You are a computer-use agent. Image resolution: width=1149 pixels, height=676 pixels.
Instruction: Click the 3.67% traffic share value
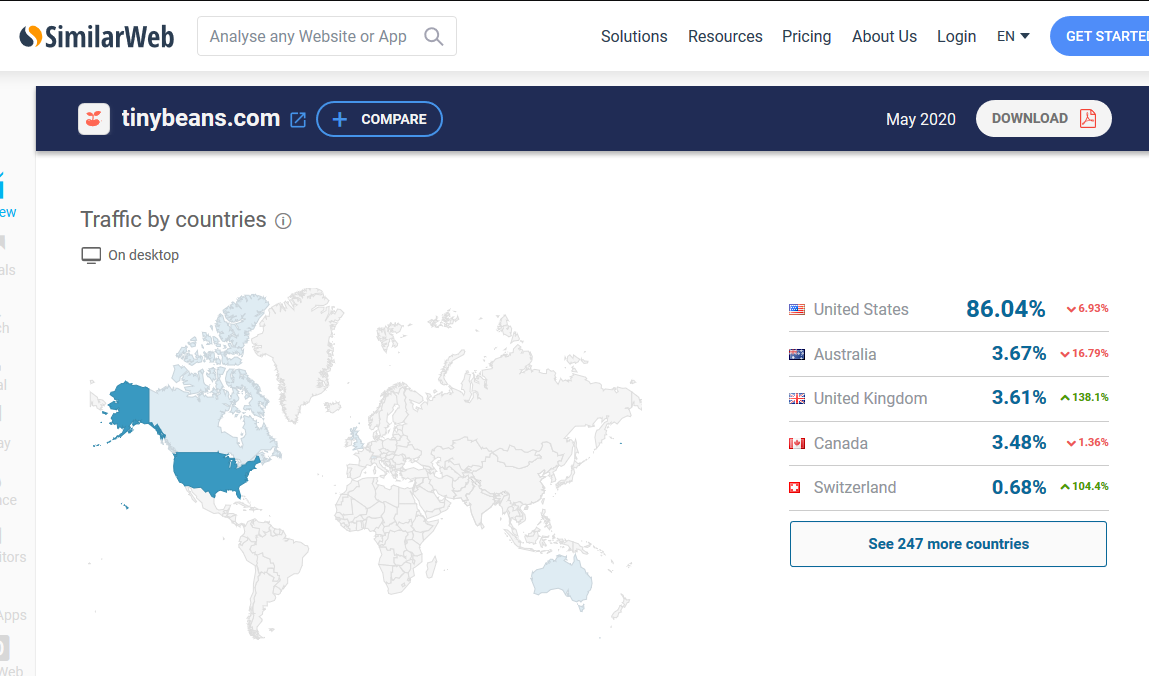[x=1019, y=354]
